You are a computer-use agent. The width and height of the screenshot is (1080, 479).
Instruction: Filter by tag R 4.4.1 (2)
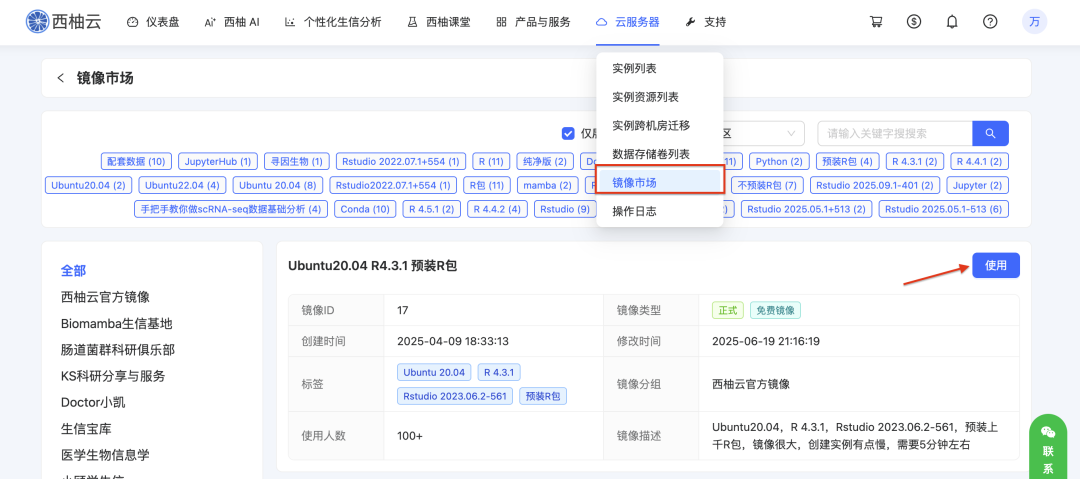(x=979, y=161)
